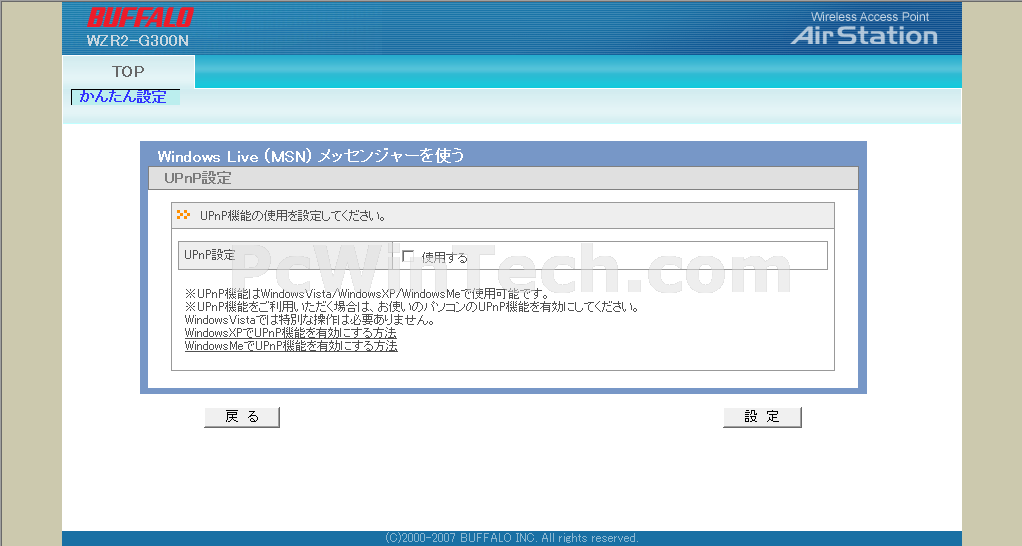Screen dimensions: 1022x546
Task: Enable the 使用する UPnP checkbox
Action: click(408, 256)
